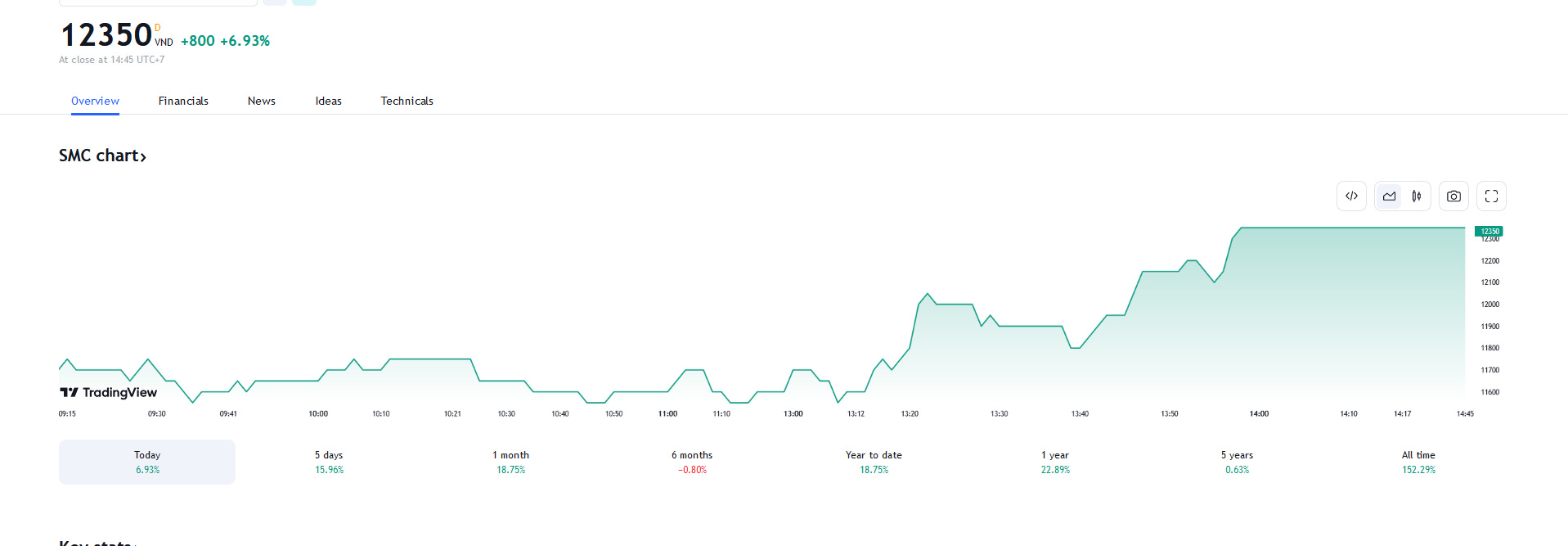This screenshot has height=546, width=1568.
Task: Click the 12350 price label on axis
Action: (x=1489, y=232)
